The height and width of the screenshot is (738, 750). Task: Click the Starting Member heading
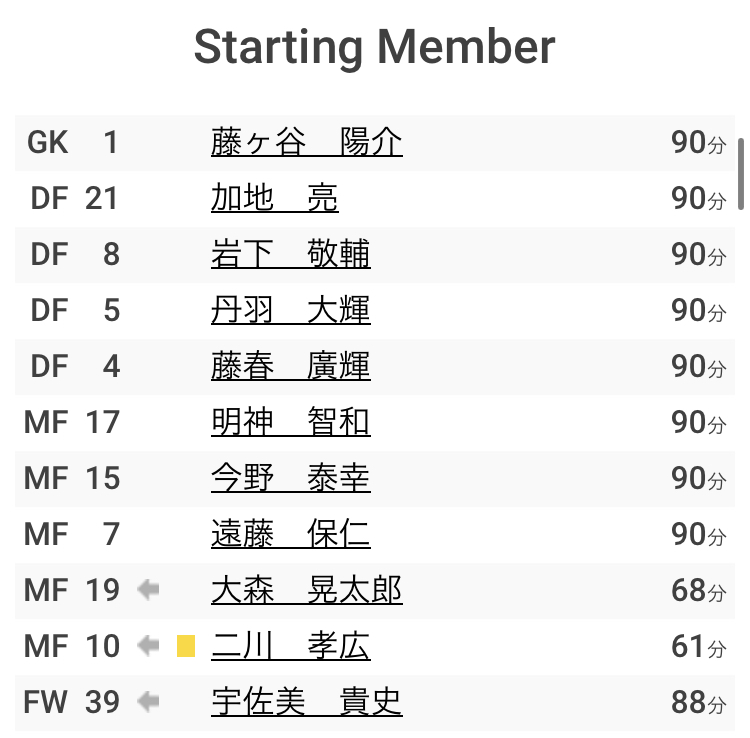(375, 47)
